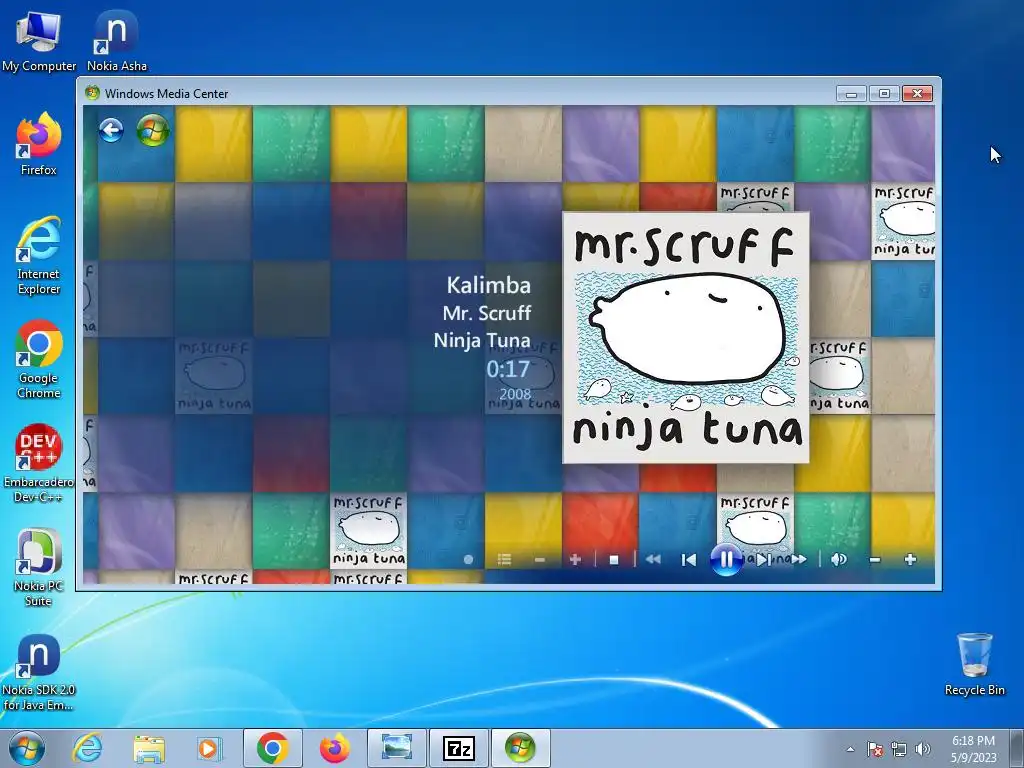Click the Fast Forward button

tap(799, 560)
